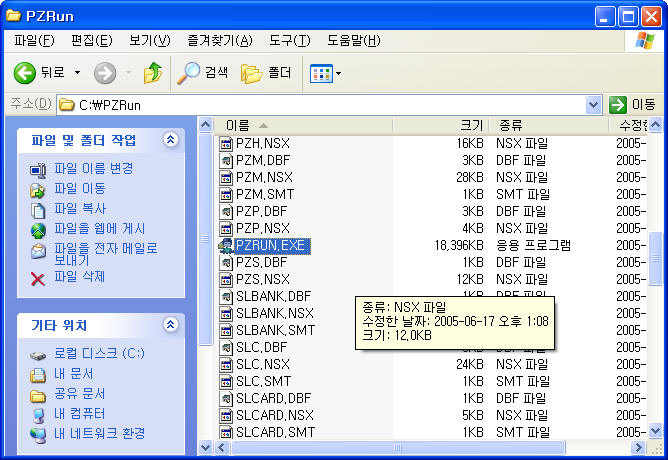
Task: Open 로컬 디스크 (C:) link
Action: coord(99,354)
